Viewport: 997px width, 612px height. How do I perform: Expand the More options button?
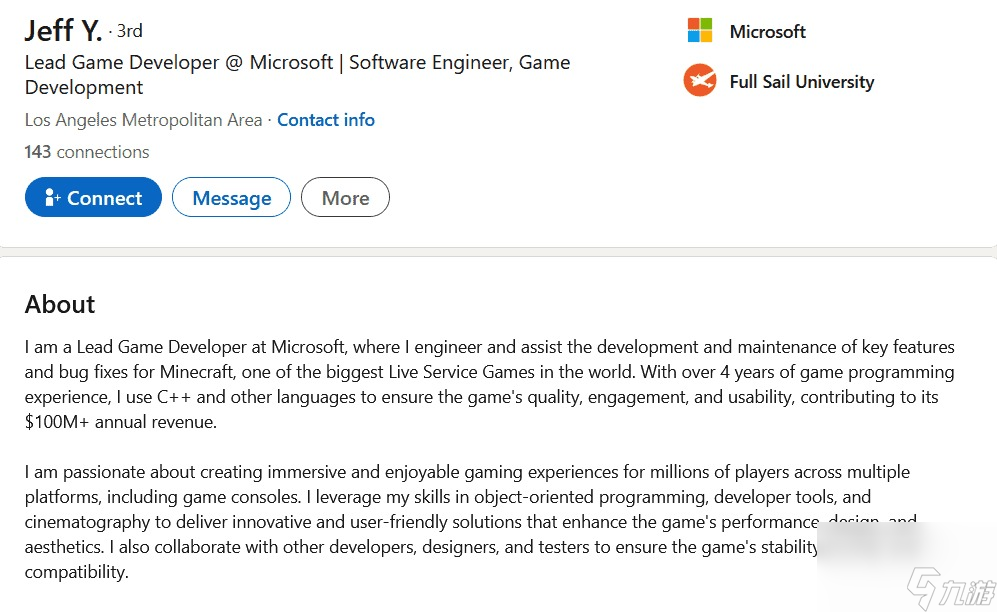pos(345,197)
